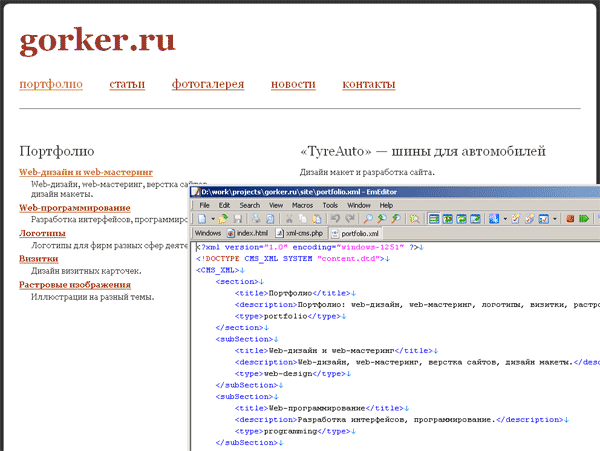
Task: Open the Визитки portfolio link
Action: coord(39,259)
